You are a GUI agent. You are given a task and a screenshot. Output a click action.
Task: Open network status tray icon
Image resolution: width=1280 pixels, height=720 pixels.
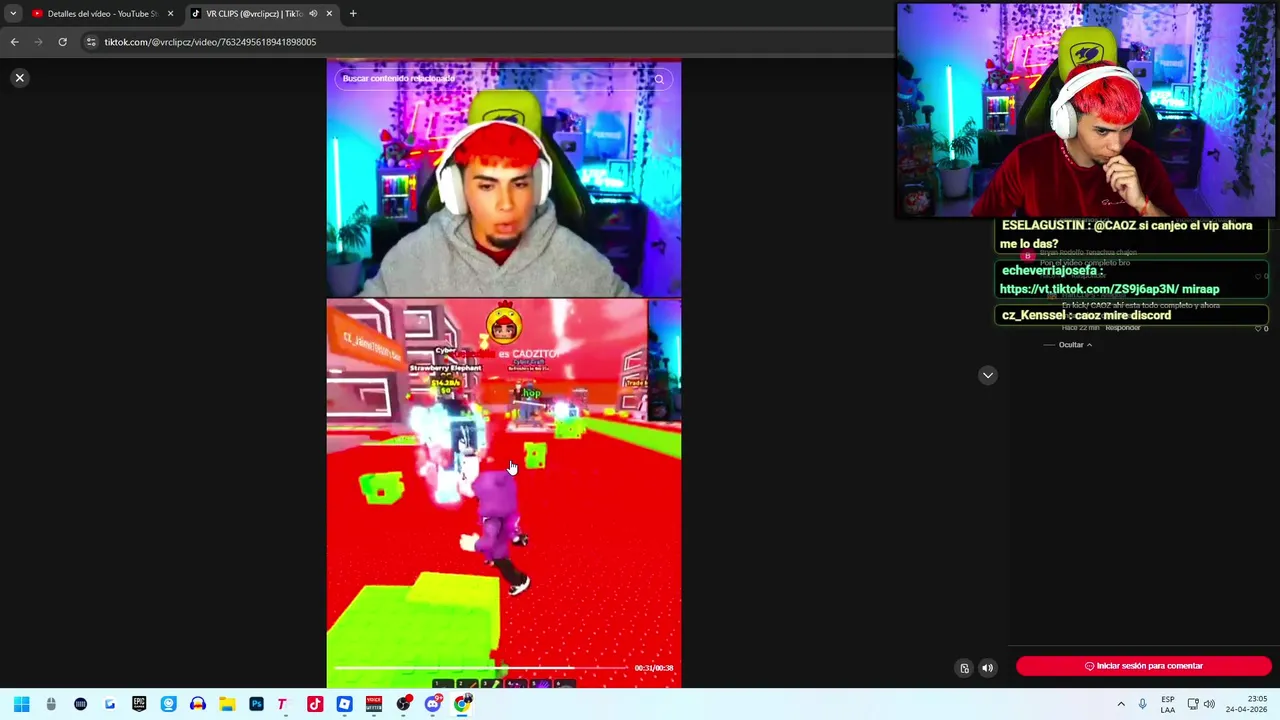tap(1193, 704)
